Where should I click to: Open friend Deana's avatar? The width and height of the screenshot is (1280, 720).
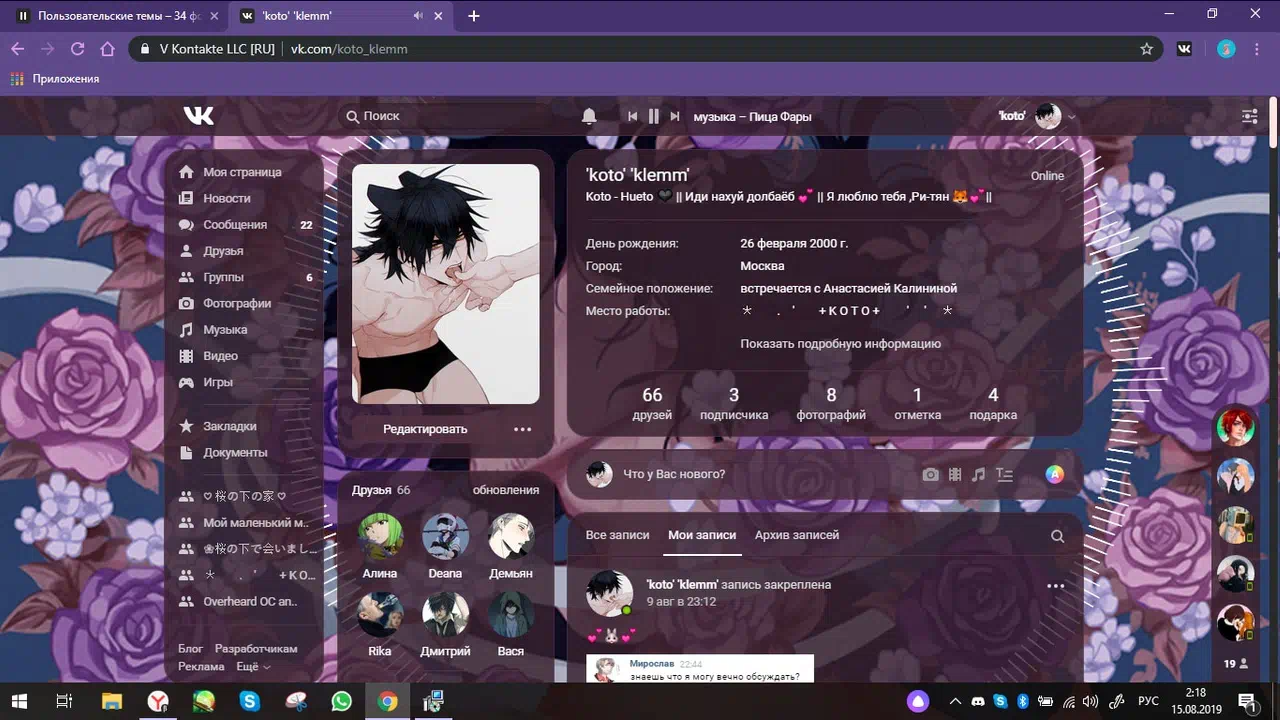(x=445, y=536)
